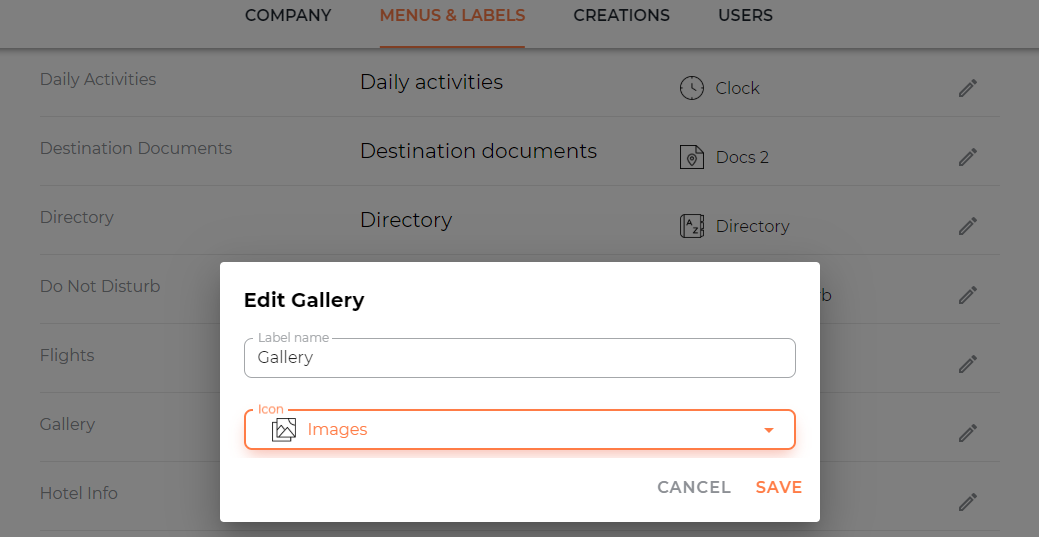Click the Docs 2 map-pin document icon
Viewport: 1039px width, 537px height.
point(692,157)
